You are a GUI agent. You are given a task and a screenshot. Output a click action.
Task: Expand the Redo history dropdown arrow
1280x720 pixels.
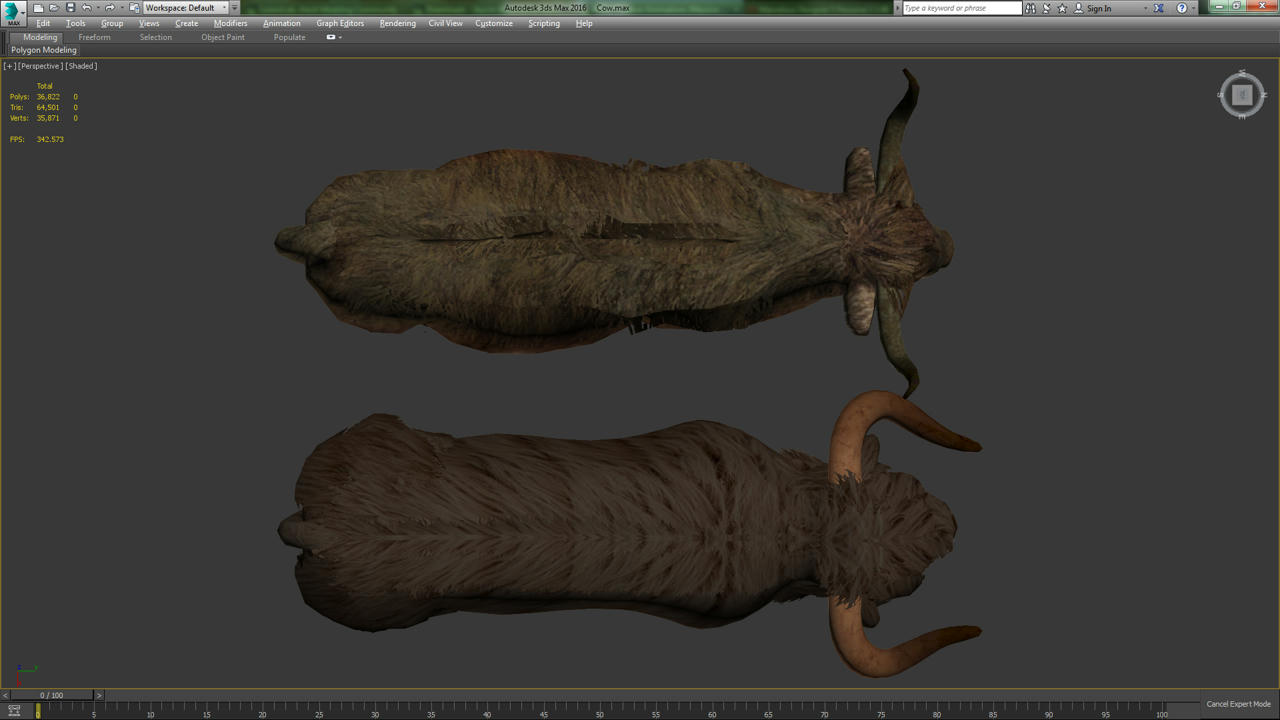click(x=121, y=8)
